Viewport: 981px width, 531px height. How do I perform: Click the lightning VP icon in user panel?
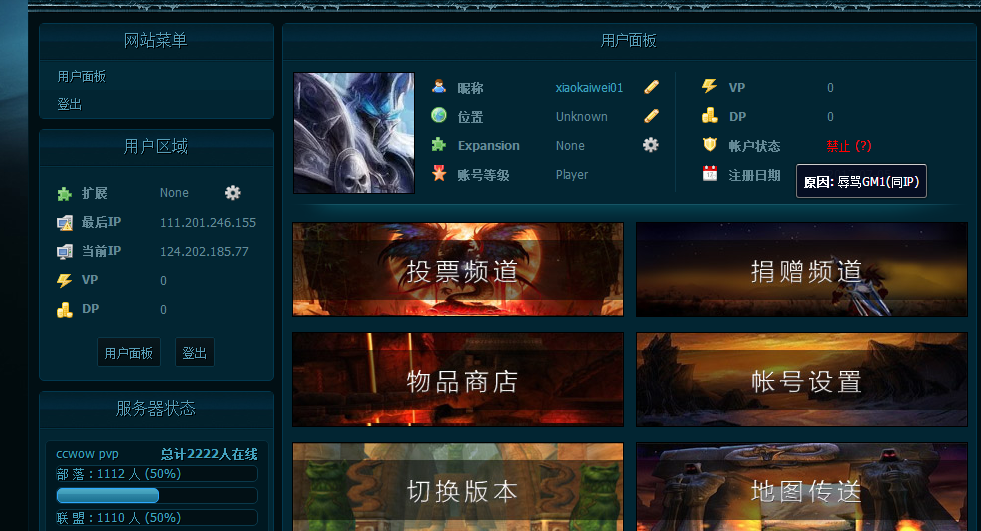point(710,87)
